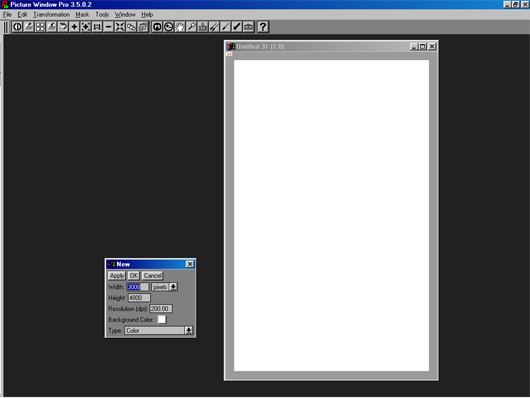The height and width of the screenshot is (398, 530).
Task: Click Apply in the New dialog
Action: [117, 276]
